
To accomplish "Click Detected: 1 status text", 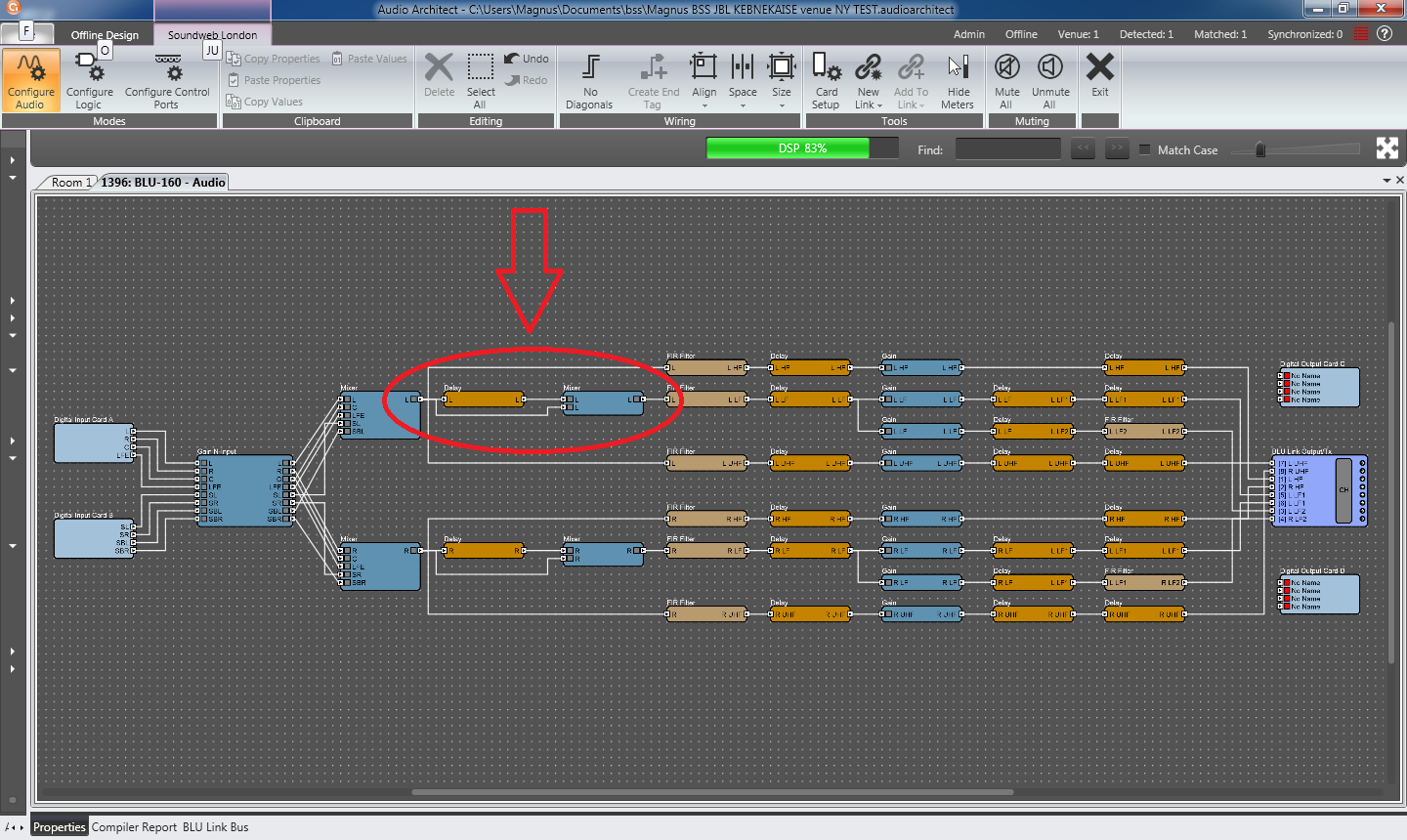I will 1146,34.
